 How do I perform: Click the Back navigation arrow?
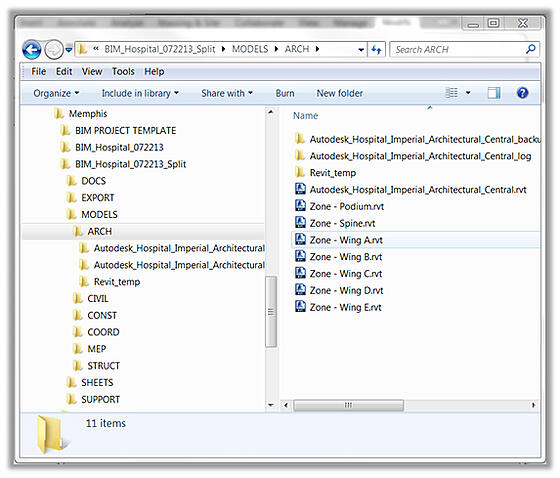[31, 49]
